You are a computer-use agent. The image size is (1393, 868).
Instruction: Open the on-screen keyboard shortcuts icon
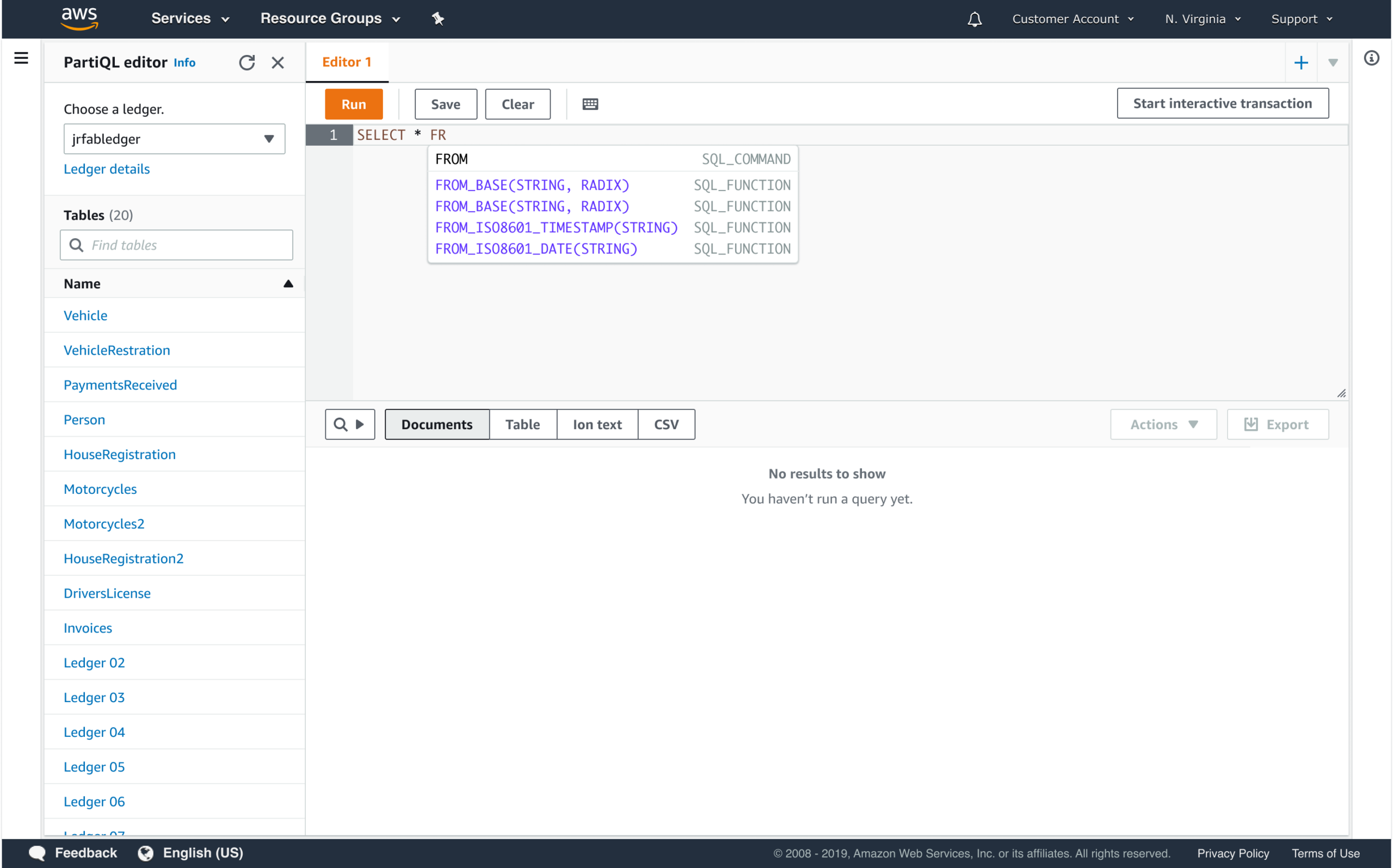tap(590, 104)
